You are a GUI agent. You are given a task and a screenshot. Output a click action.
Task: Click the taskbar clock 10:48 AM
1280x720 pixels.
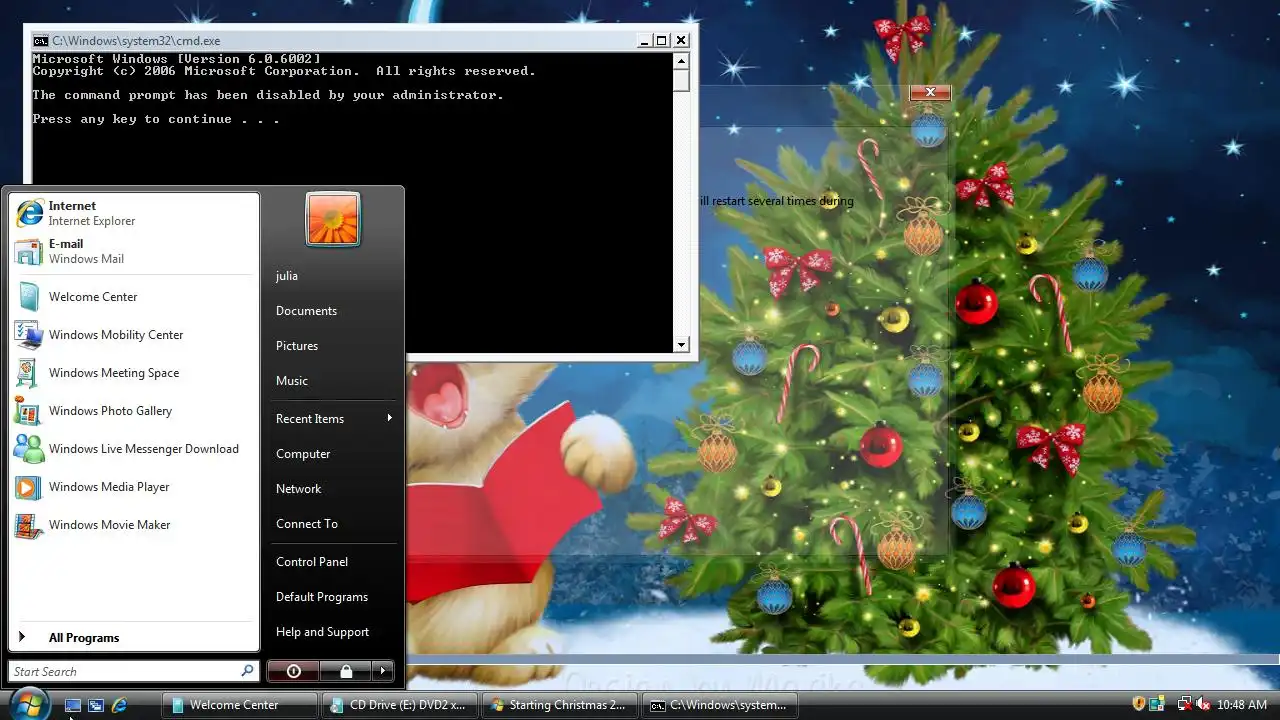(x=1241, y=705)
